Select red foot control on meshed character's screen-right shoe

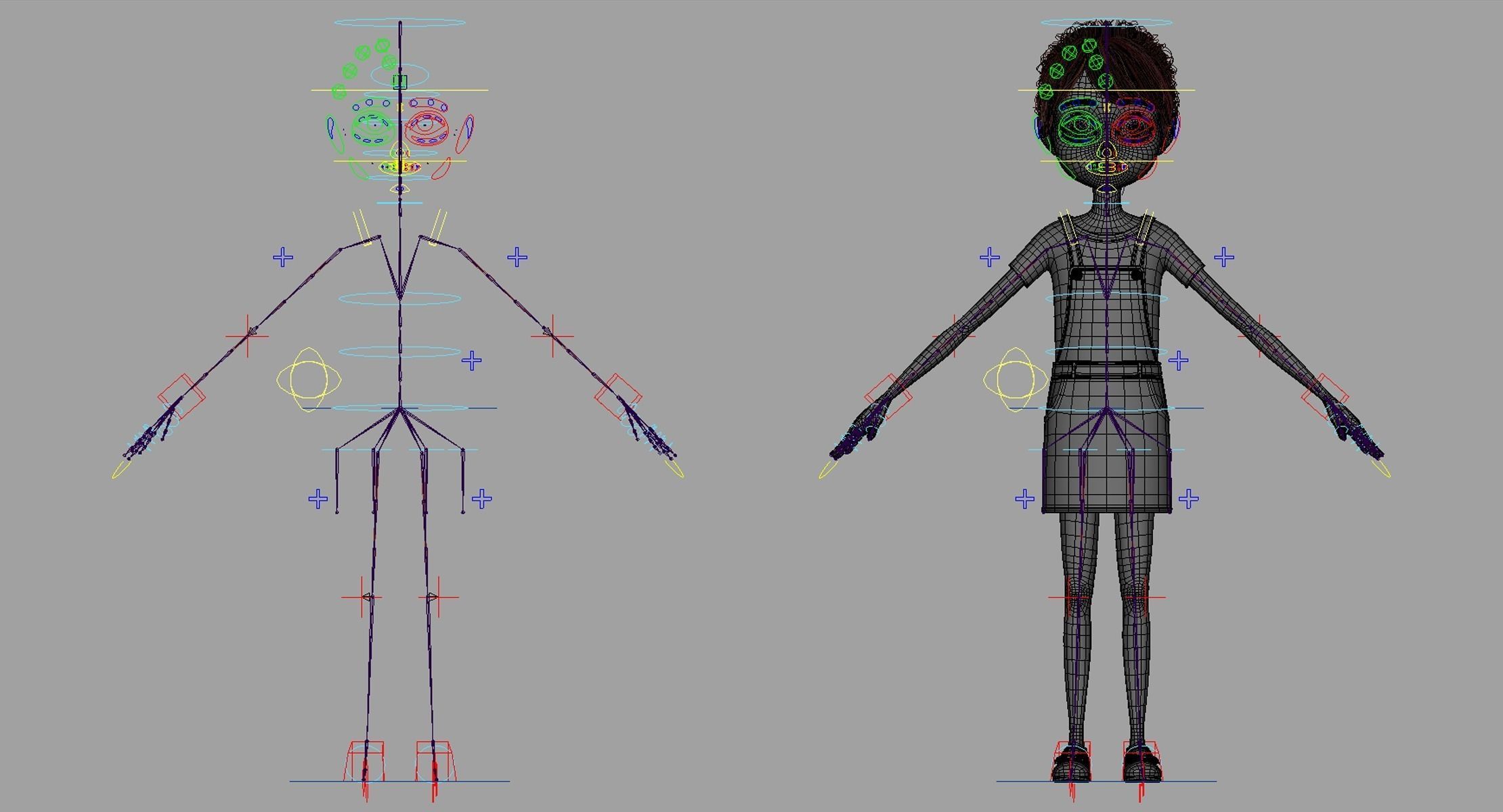pos(1141,763)
